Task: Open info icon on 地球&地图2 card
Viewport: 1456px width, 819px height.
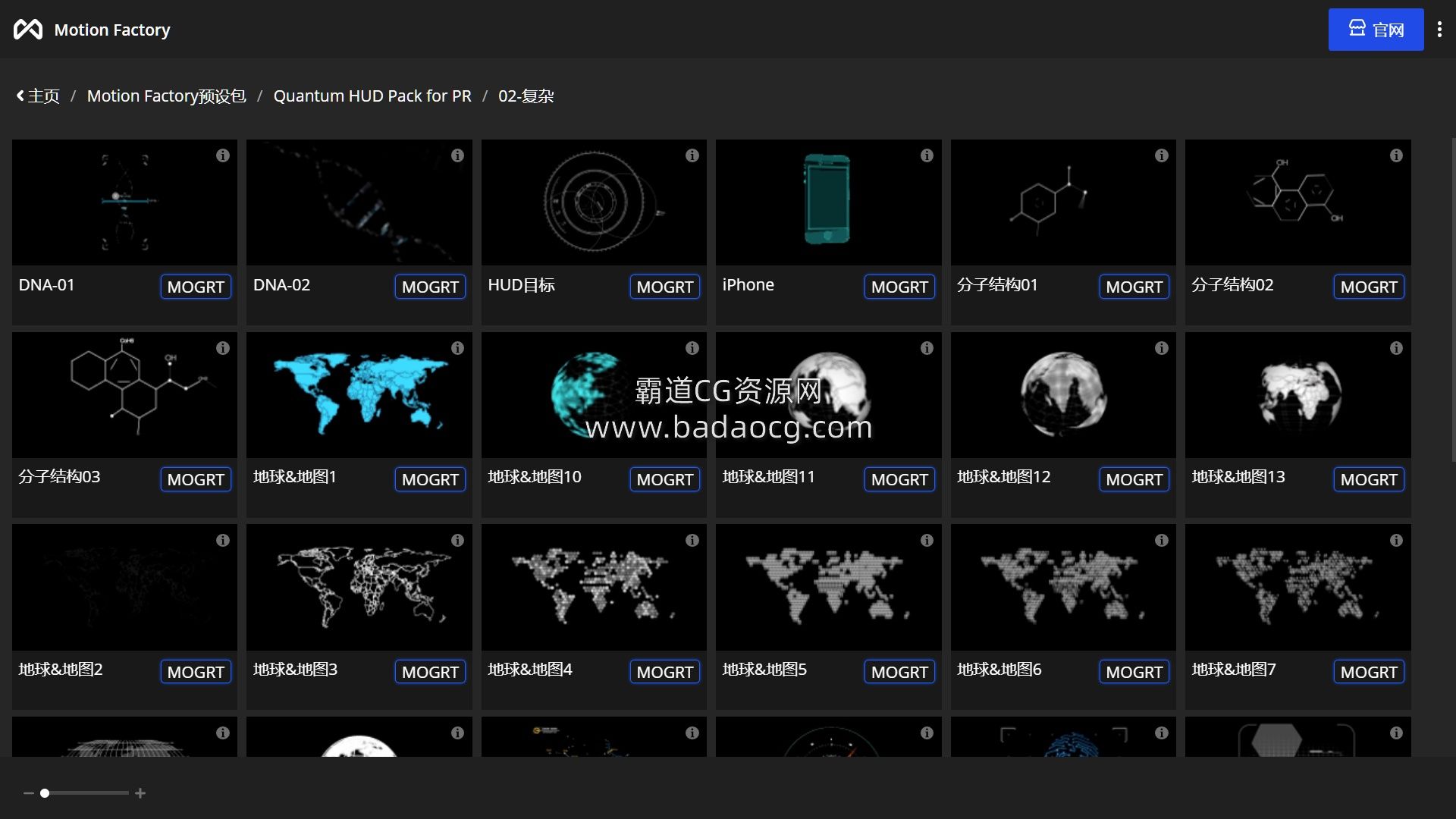Action: [222, 541]
